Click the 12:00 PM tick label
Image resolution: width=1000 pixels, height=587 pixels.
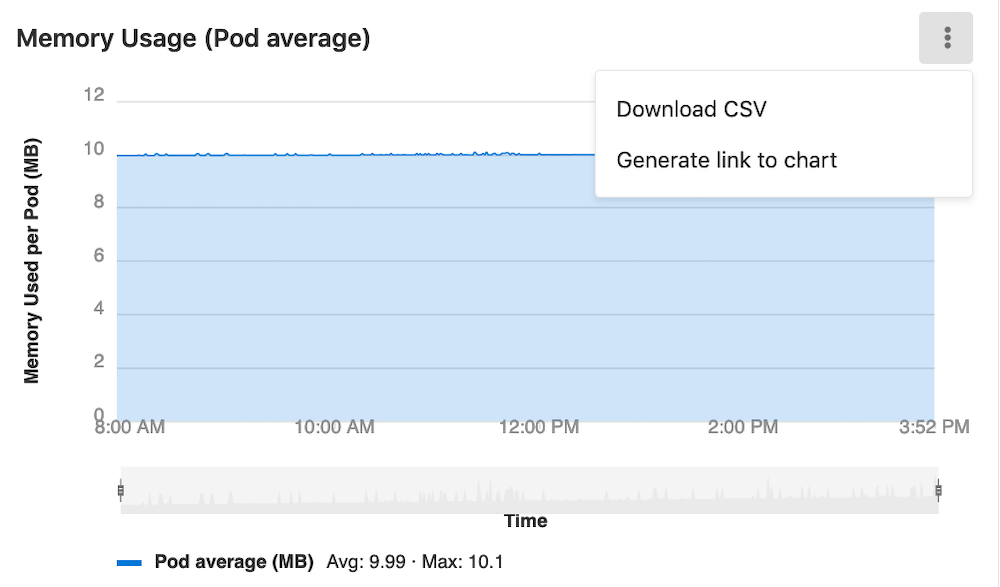coord(538,427)
